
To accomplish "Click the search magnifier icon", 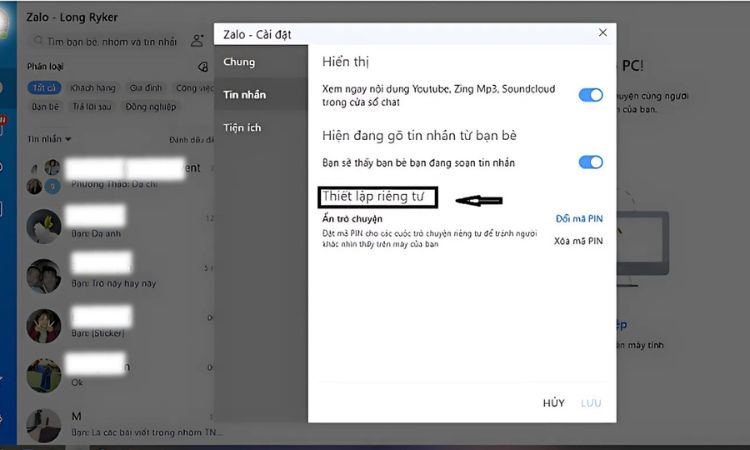I will 38,41.
